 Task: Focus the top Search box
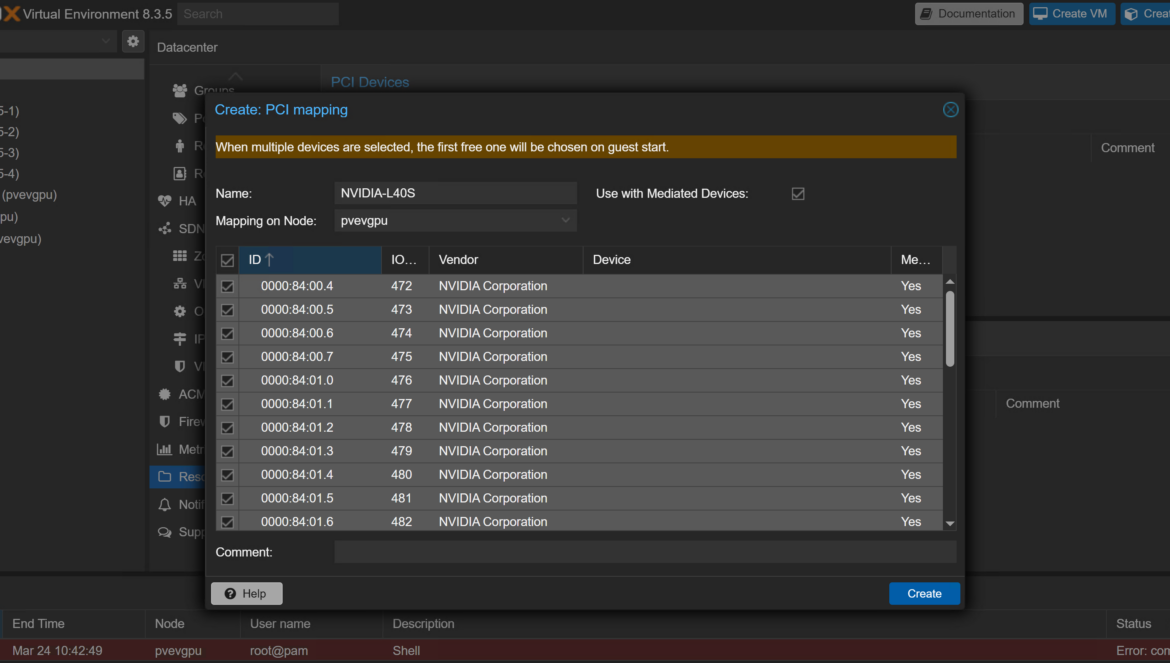(x=257, y=13)
